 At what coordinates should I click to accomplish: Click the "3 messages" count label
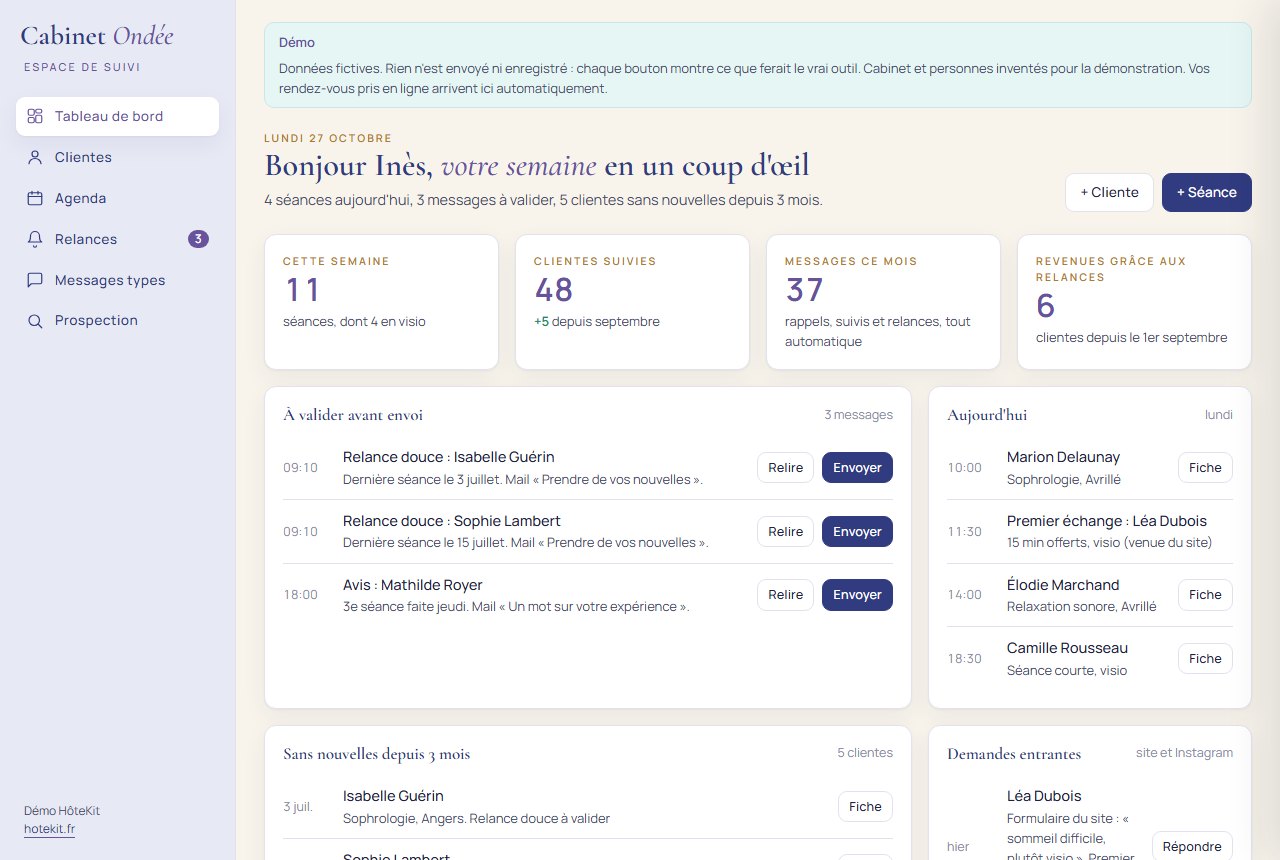coord(858,414)
